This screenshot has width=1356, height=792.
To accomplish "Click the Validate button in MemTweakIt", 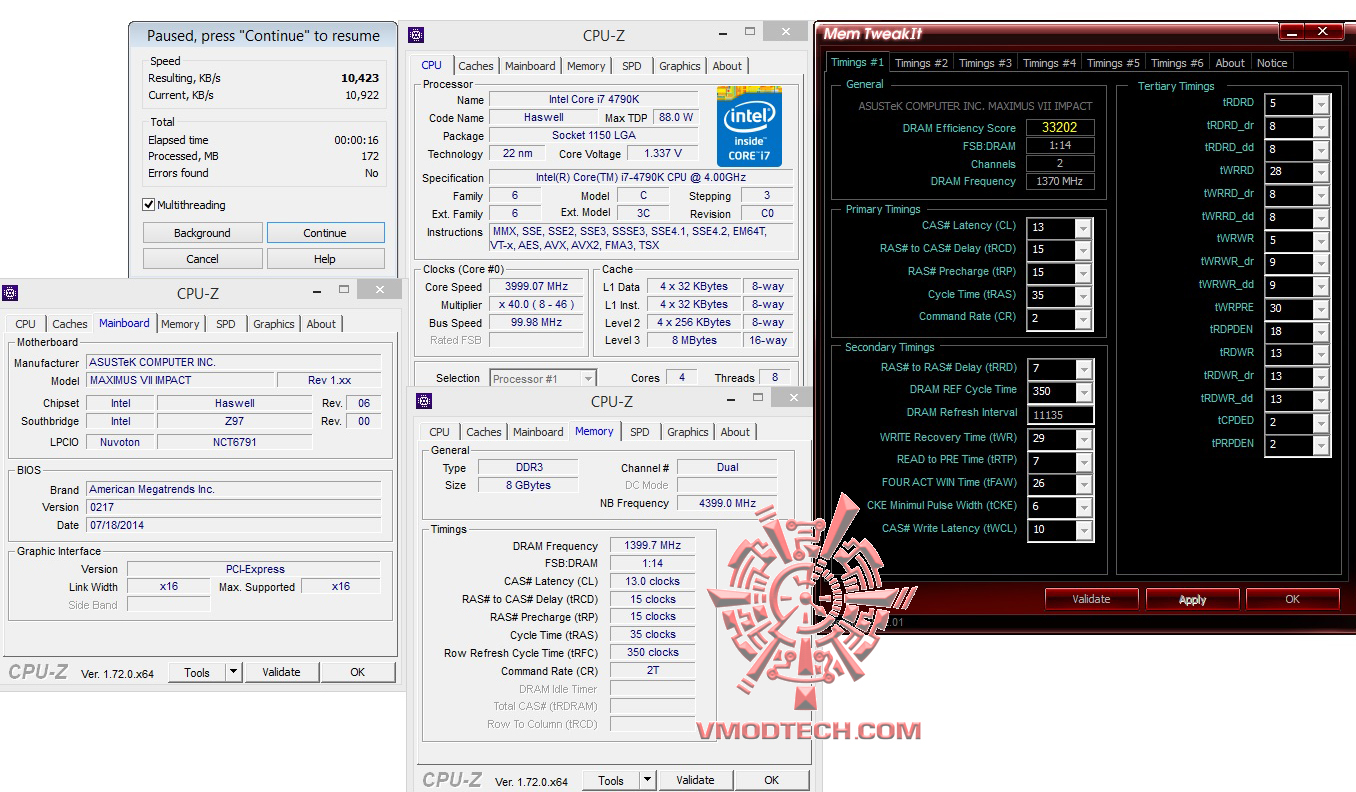I will [x=1091, y=600].
